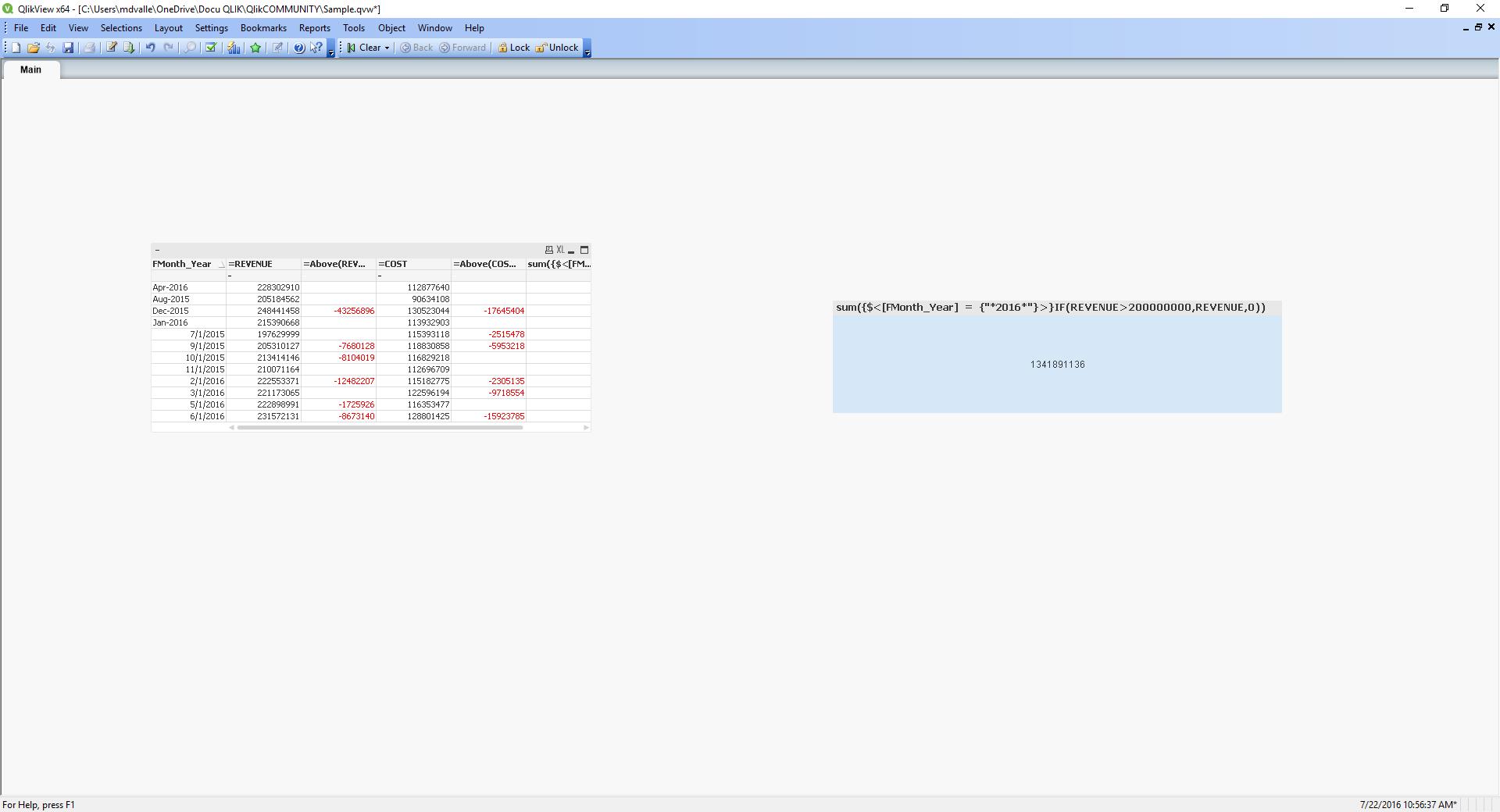Open the Clear button dropdown arrow
1500x812 pixels.
[387, 48]
